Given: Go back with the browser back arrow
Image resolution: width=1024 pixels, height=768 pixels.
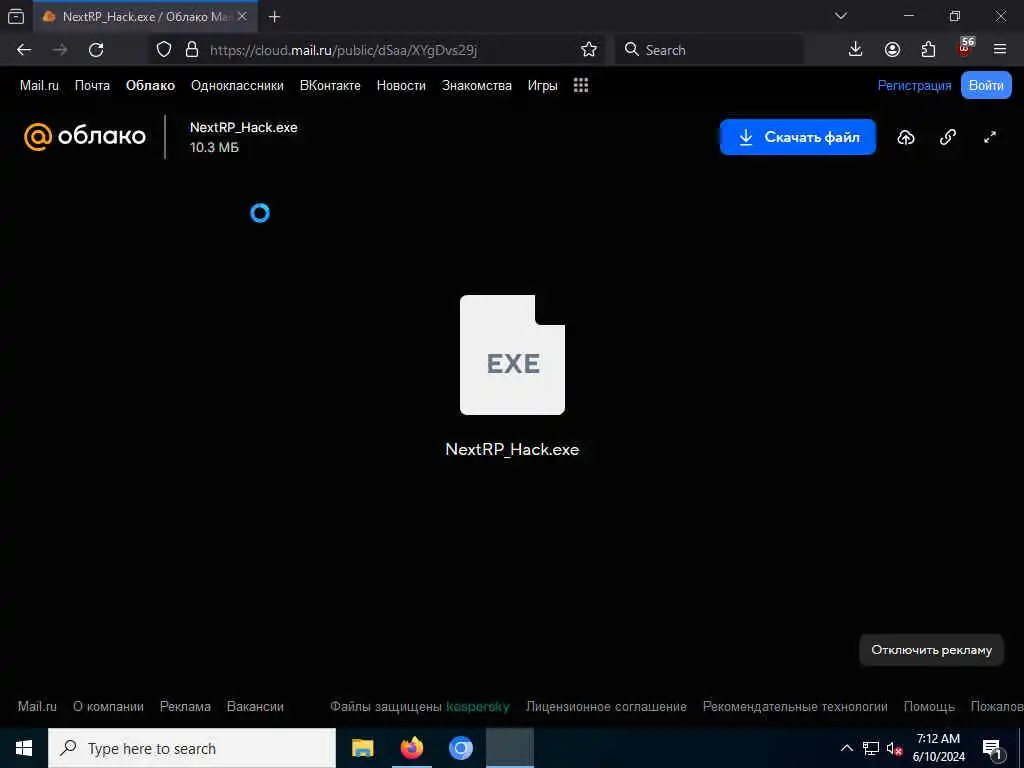Looking at the screenshot, I should pyautogui.click(x=24, y=50).
